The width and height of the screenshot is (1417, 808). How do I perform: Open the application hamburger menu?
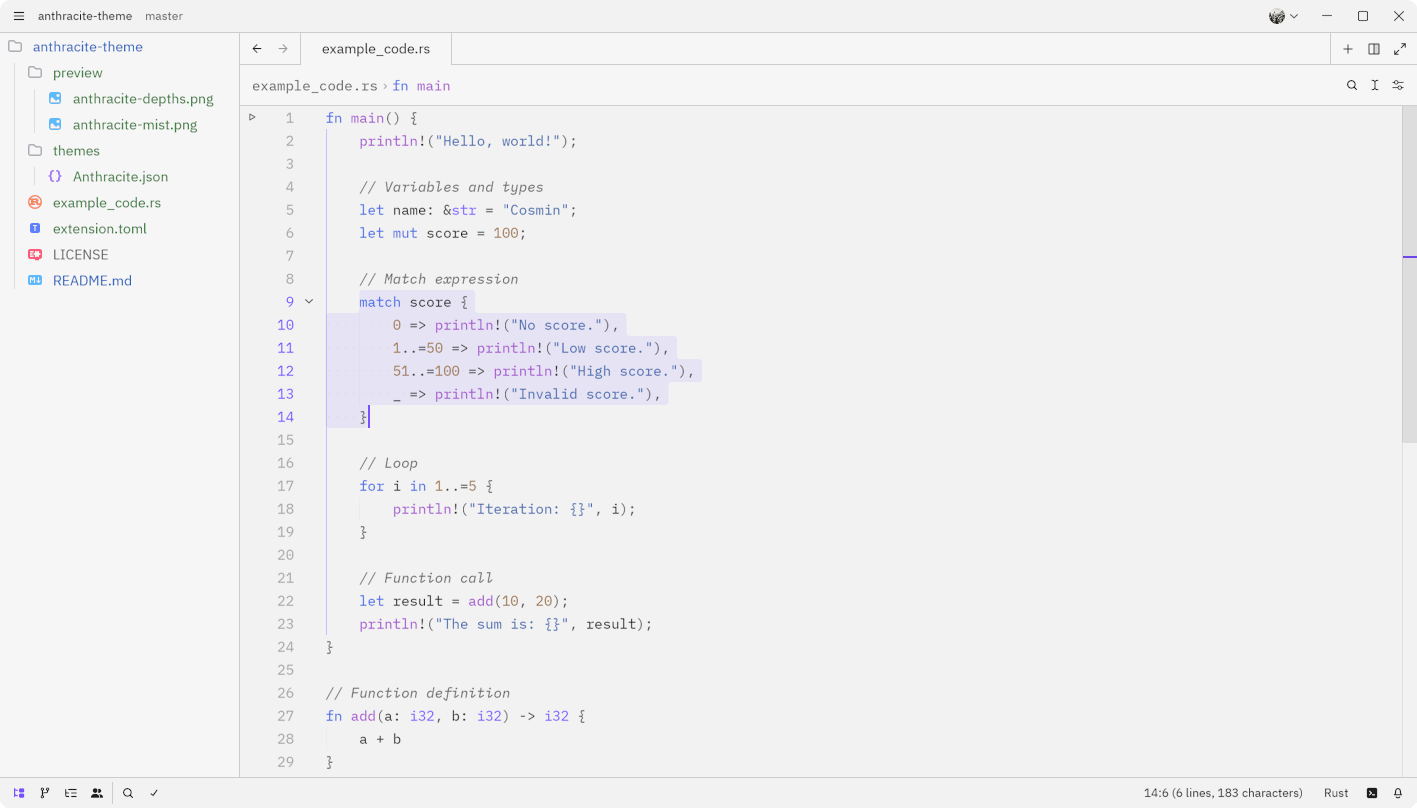(x=18, y=16)
